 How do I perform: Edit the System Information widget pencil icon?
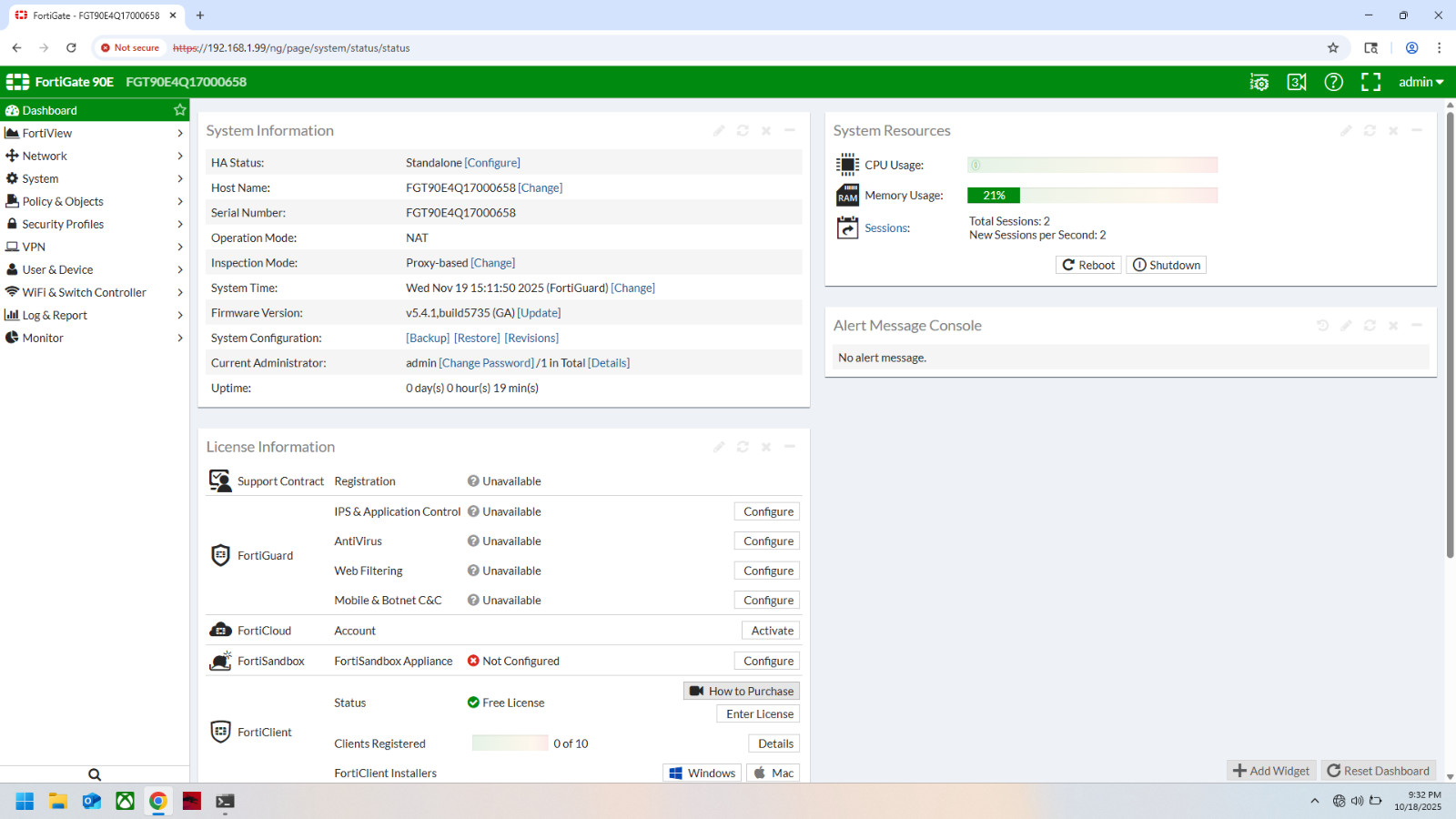pos(719,131)
